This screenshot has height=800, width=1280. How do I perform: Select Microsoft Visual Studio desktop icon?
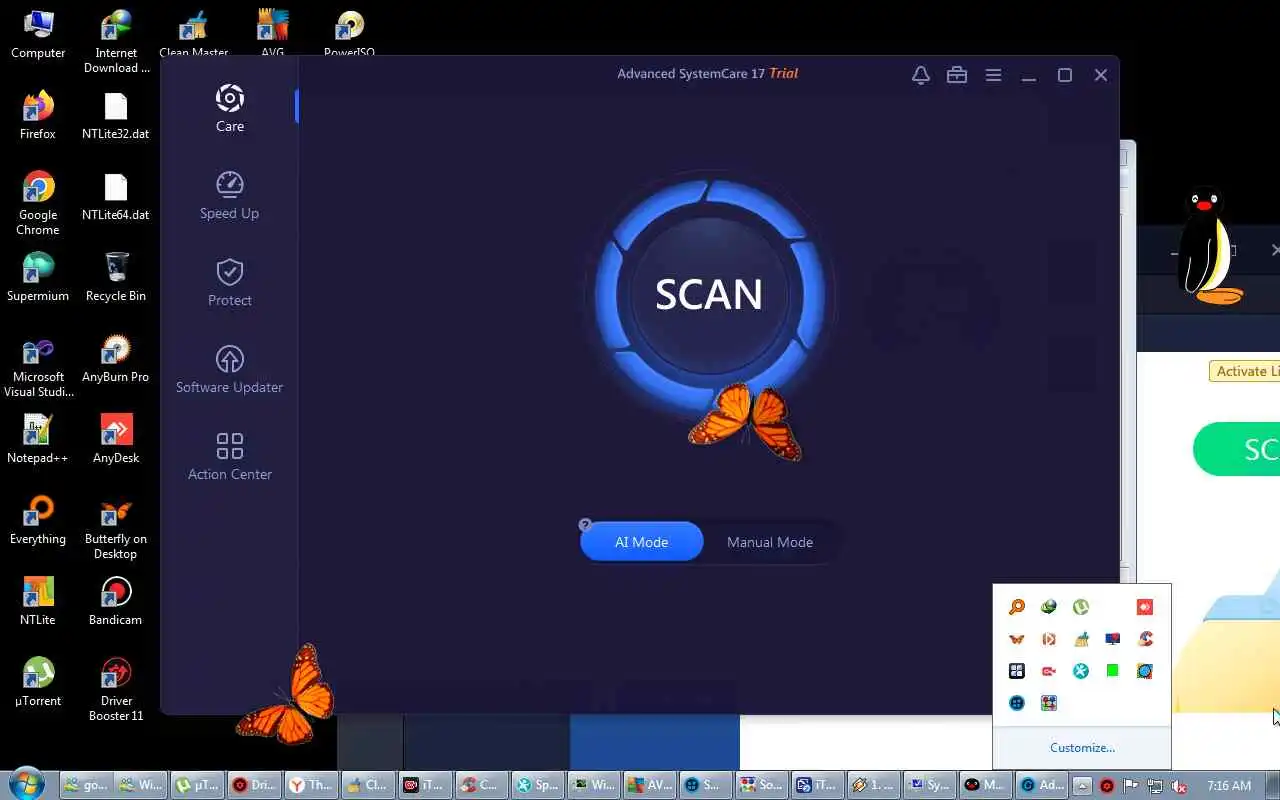pyautogui.click(x=38, y=365)
